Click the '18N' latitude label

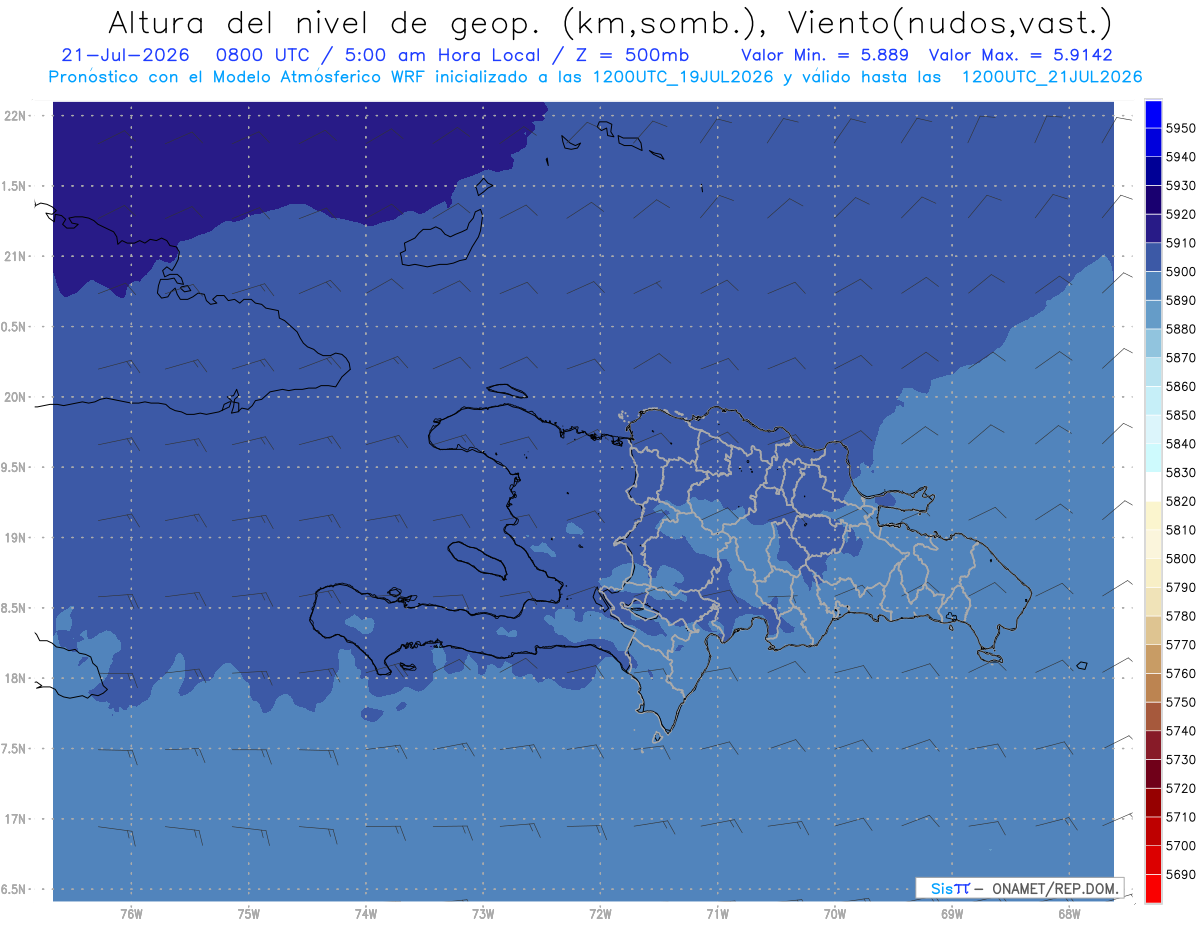(x=15, y=678)
